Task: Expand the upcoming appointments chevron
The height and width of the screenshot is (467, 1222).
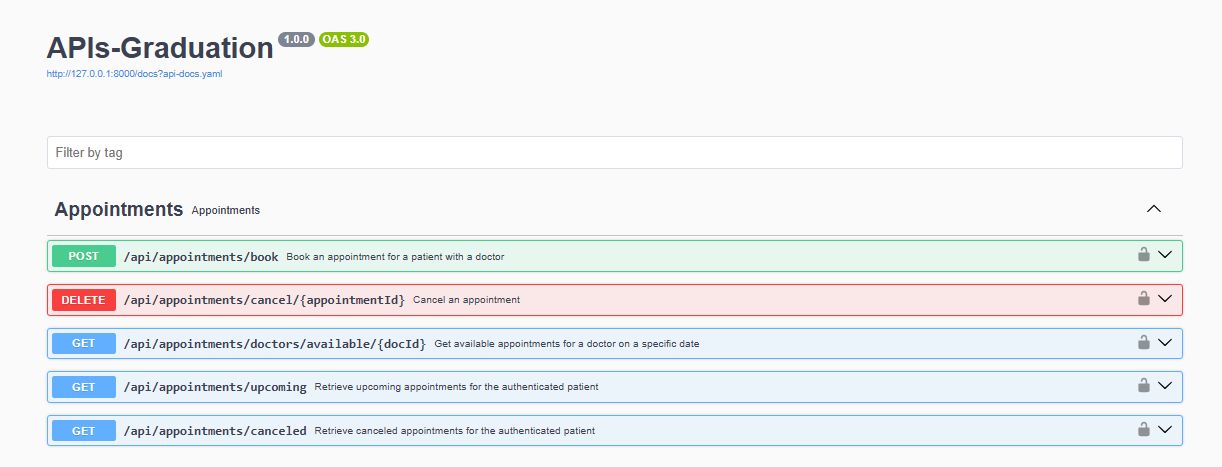Action: 1164,385
